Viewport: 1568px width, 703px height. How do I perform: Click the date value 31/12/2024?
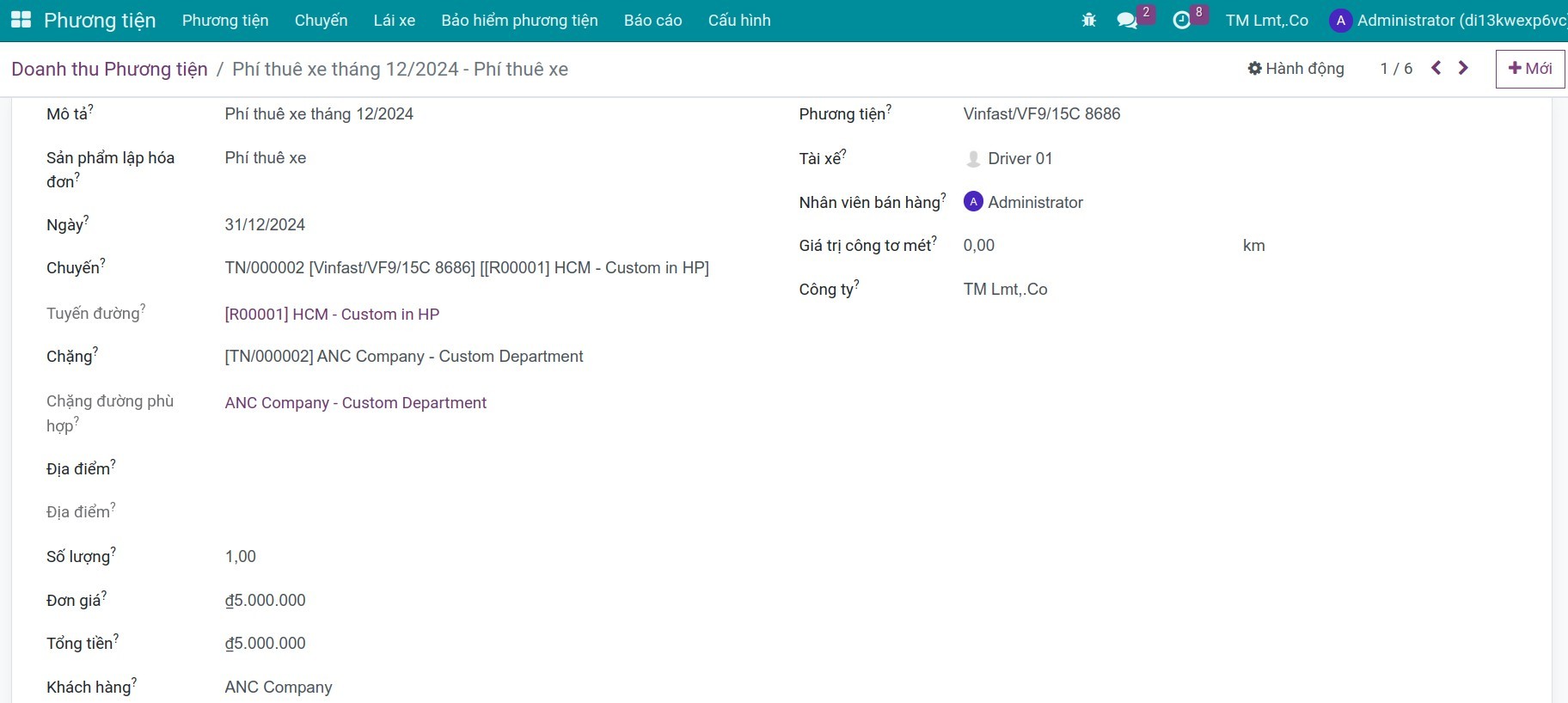click(265, 225)
